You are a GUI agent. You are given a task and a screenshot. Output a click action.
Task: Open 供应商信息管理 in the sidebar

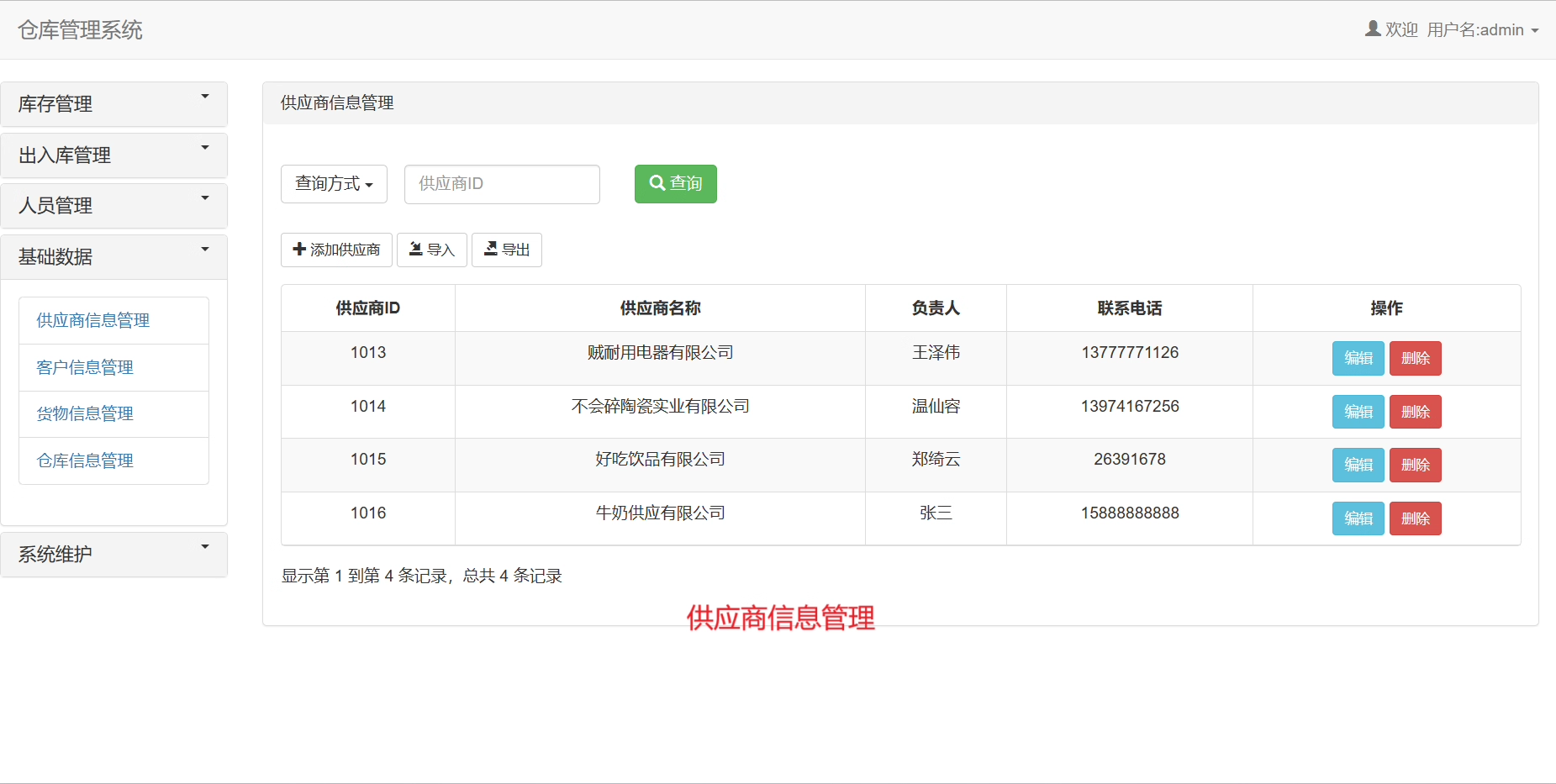coord(93,320)
